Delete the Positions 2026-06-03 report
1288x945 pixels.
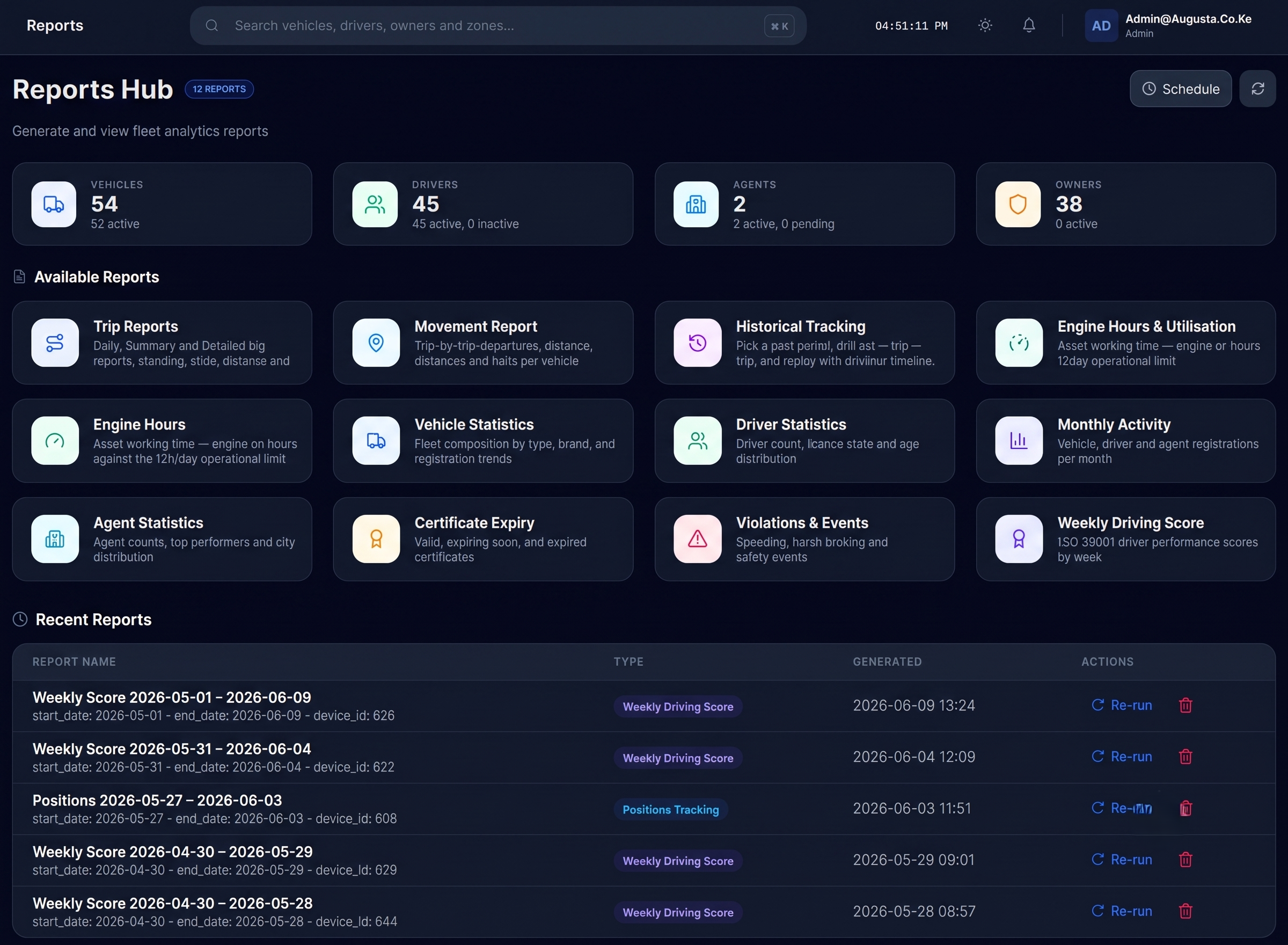coord(1185,808)
